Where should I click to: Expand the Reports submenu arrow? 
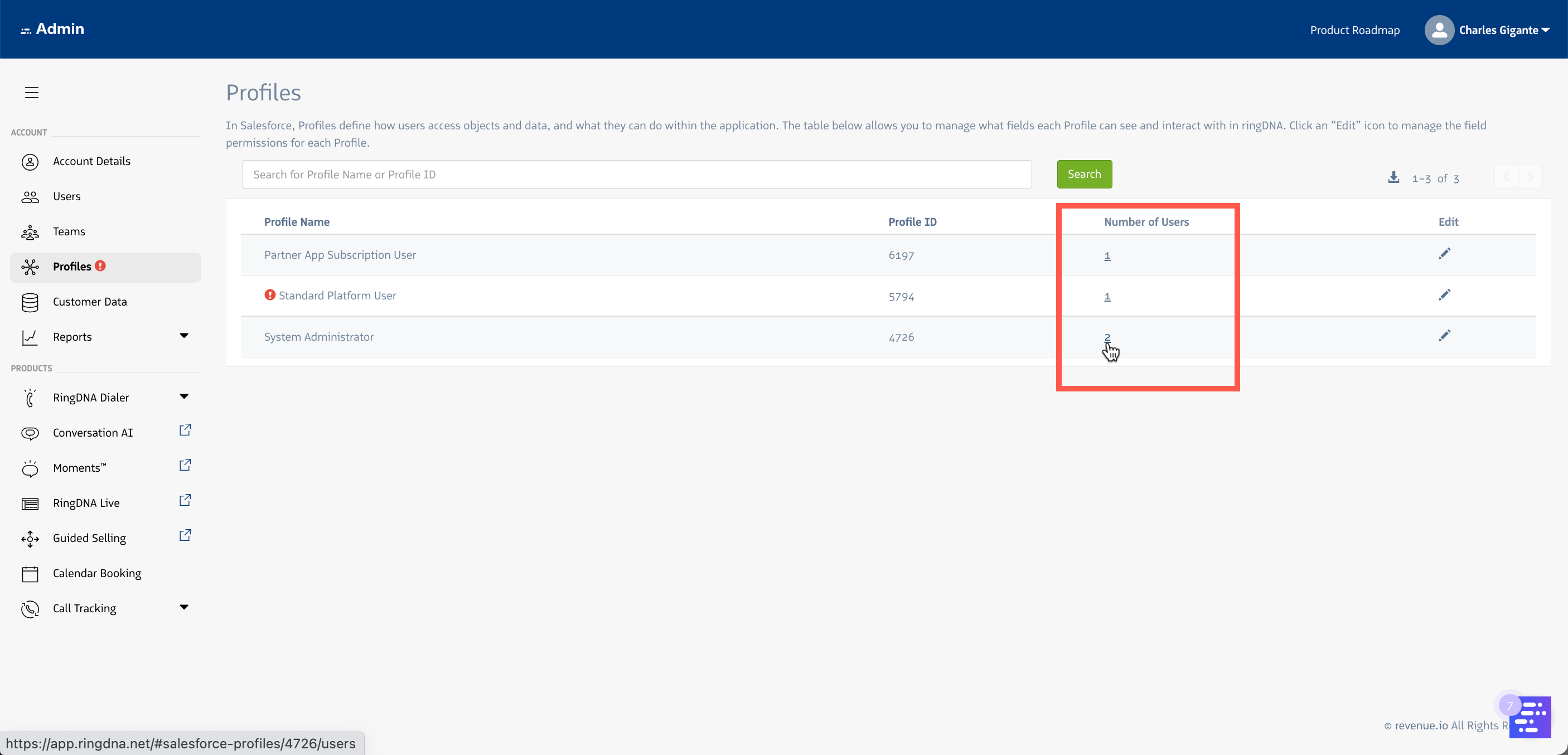184,336
